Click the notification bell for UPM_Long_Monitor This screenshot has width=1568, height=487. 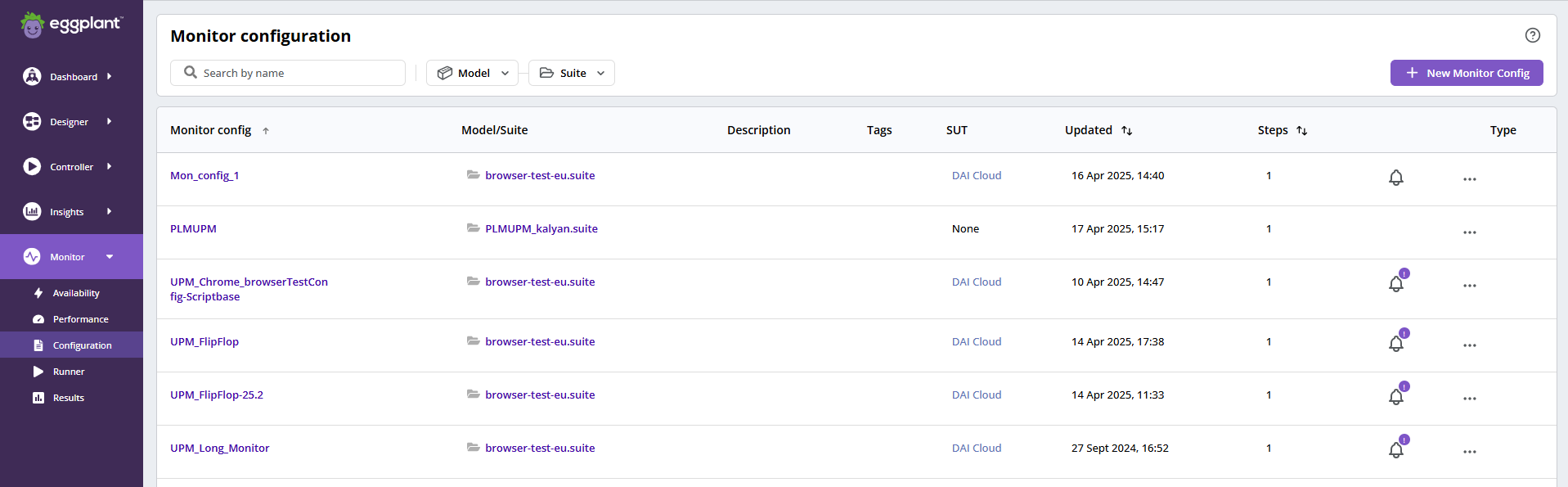point(1396,450)
